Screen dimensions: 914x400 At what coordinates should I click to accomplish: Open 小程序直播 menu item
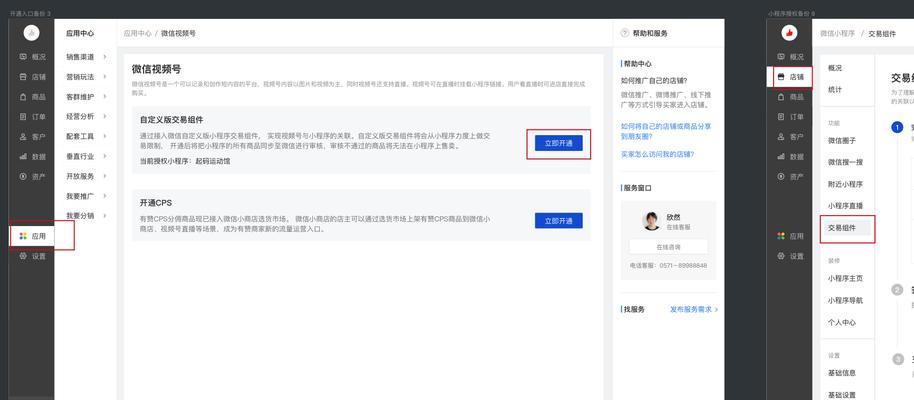pos(845,206)
